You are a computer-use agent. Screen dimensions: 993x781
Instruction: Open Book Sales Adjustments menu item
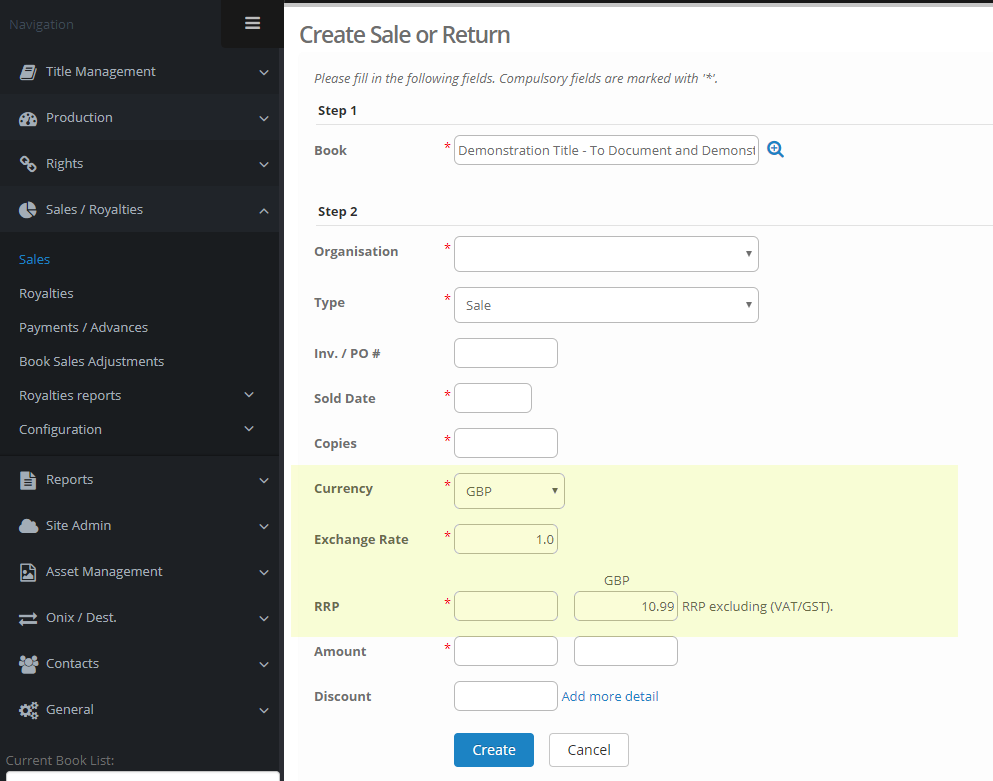[91, 361]
